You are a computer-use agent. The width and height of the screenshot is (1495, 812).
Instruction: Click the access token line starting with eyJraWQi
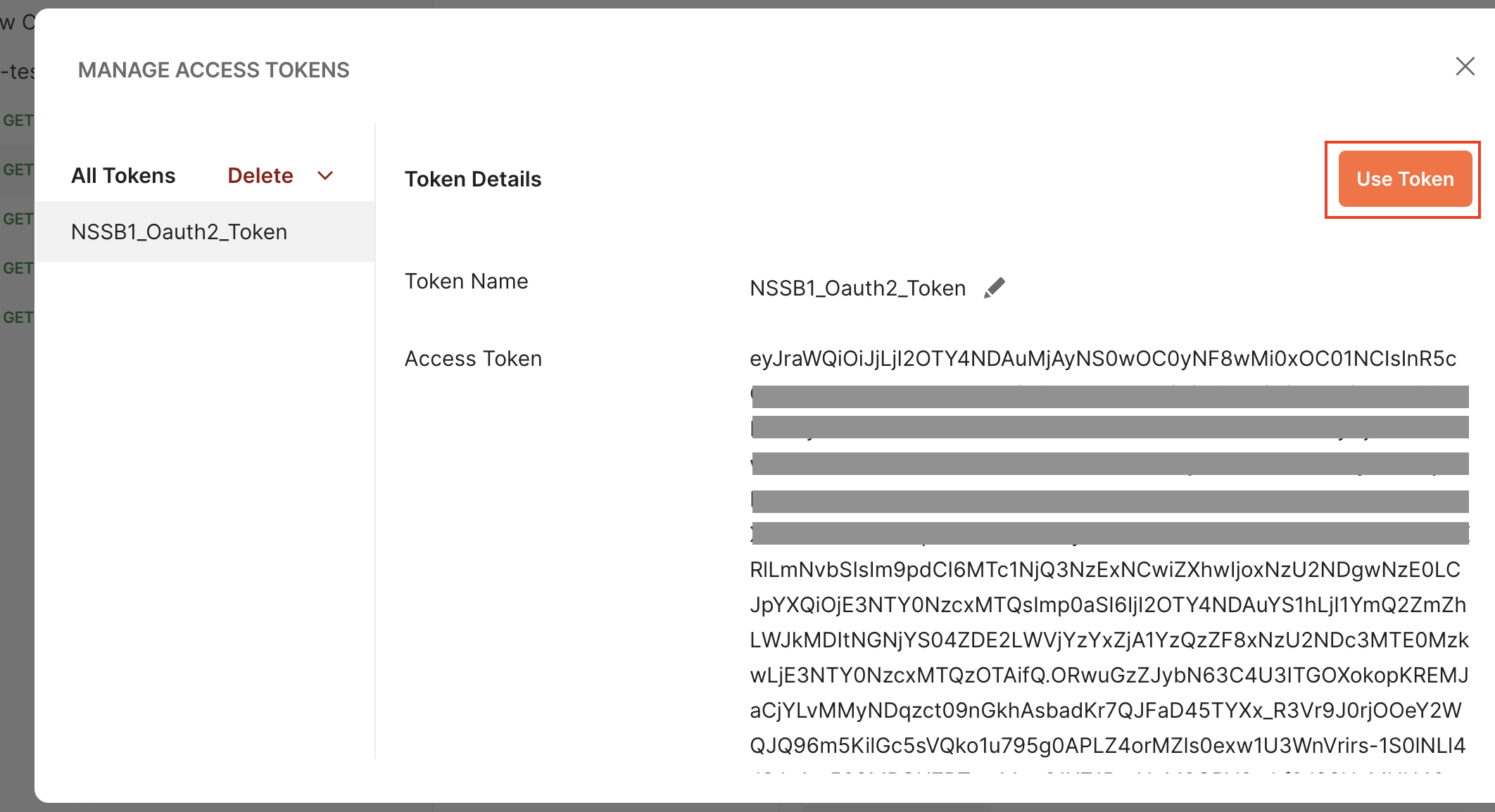point(1102,358)
